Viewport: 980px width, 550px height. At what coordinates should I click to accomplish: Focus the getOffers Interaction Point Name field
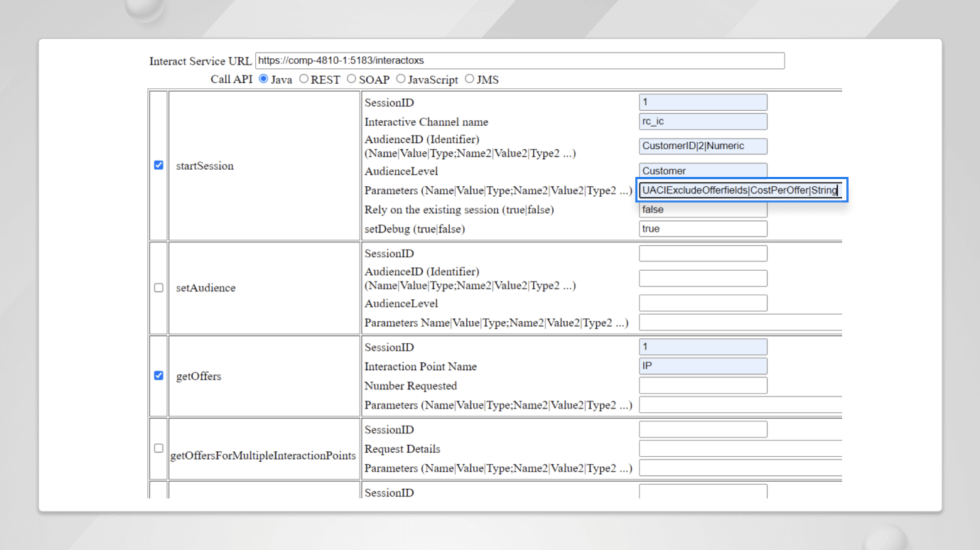click(x=703, y=366)
